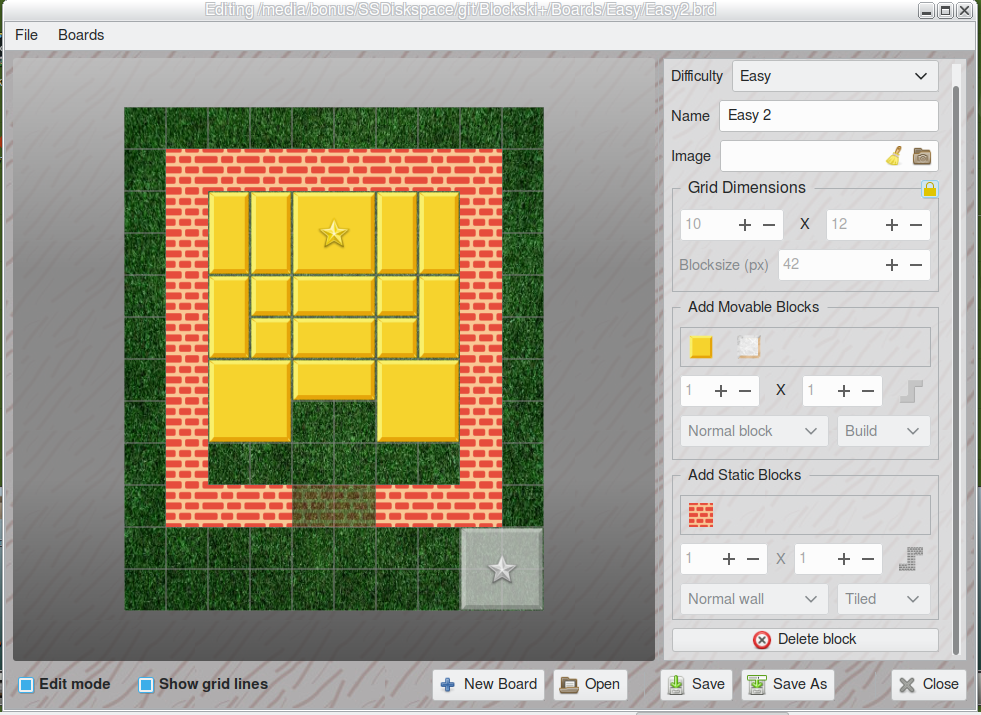Open the Difficulty dropdown
The width and height of the screenshot is (981, 715).
(x=835, y=76)
